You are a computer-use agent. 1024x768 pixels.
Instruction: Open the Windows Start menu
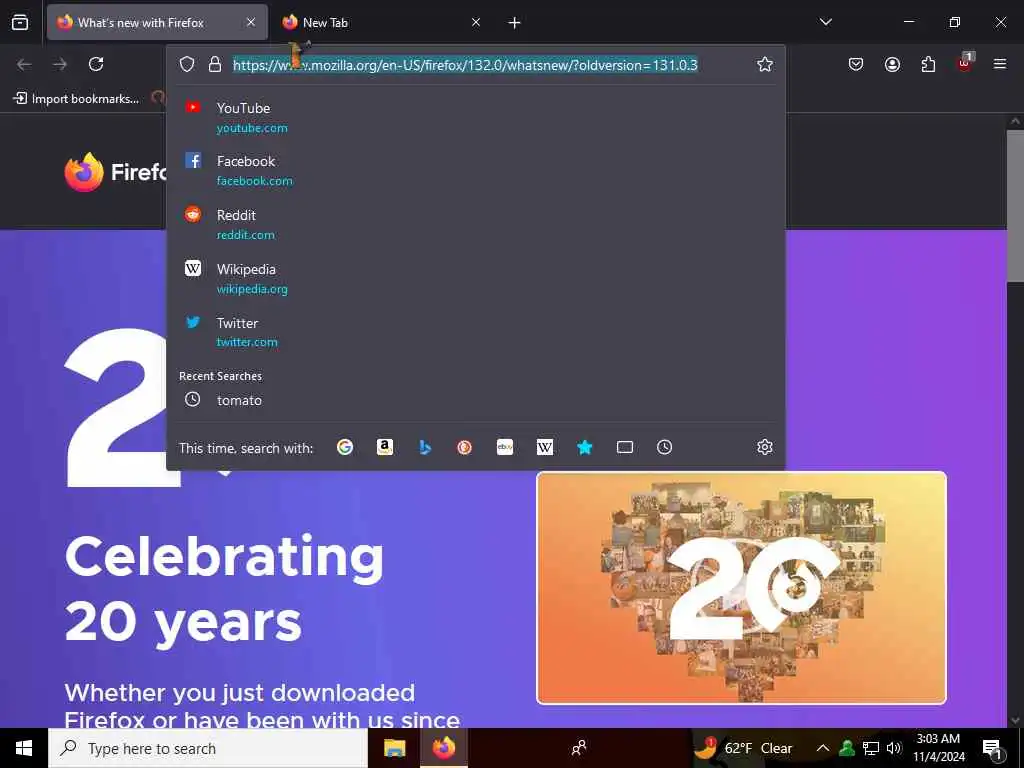point(24,748)
